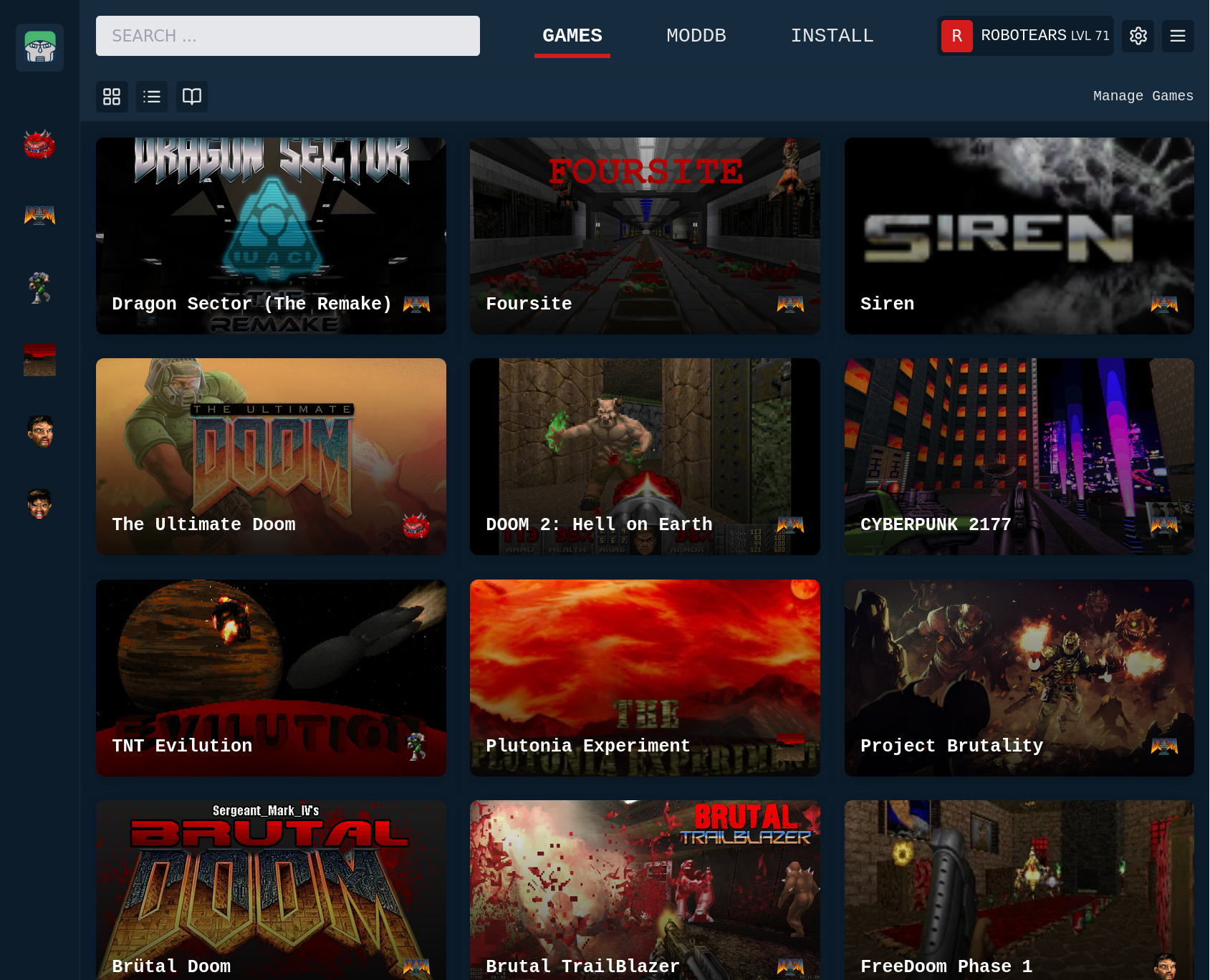The image size is (1210, 980).
Task: Focus the SEARCH input field
Action: click(x=288, y=36)
